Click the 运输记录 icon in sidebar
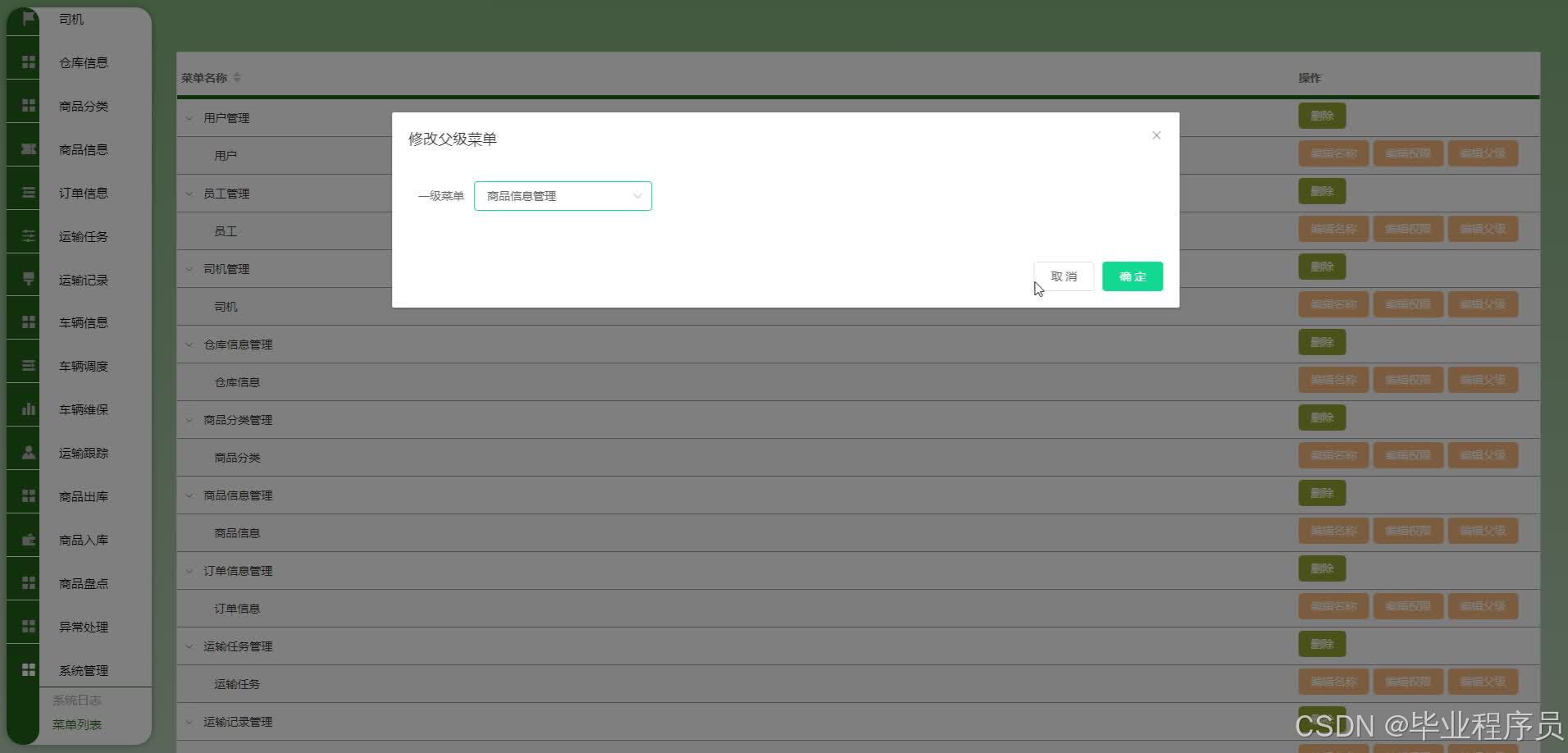The height and width of the screenshot is (753, 1568). (29, 280)
